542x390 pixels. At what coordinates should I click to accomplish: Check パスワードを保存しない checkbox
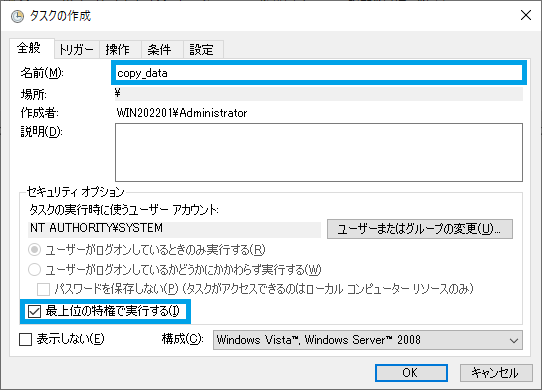(43, 289)
